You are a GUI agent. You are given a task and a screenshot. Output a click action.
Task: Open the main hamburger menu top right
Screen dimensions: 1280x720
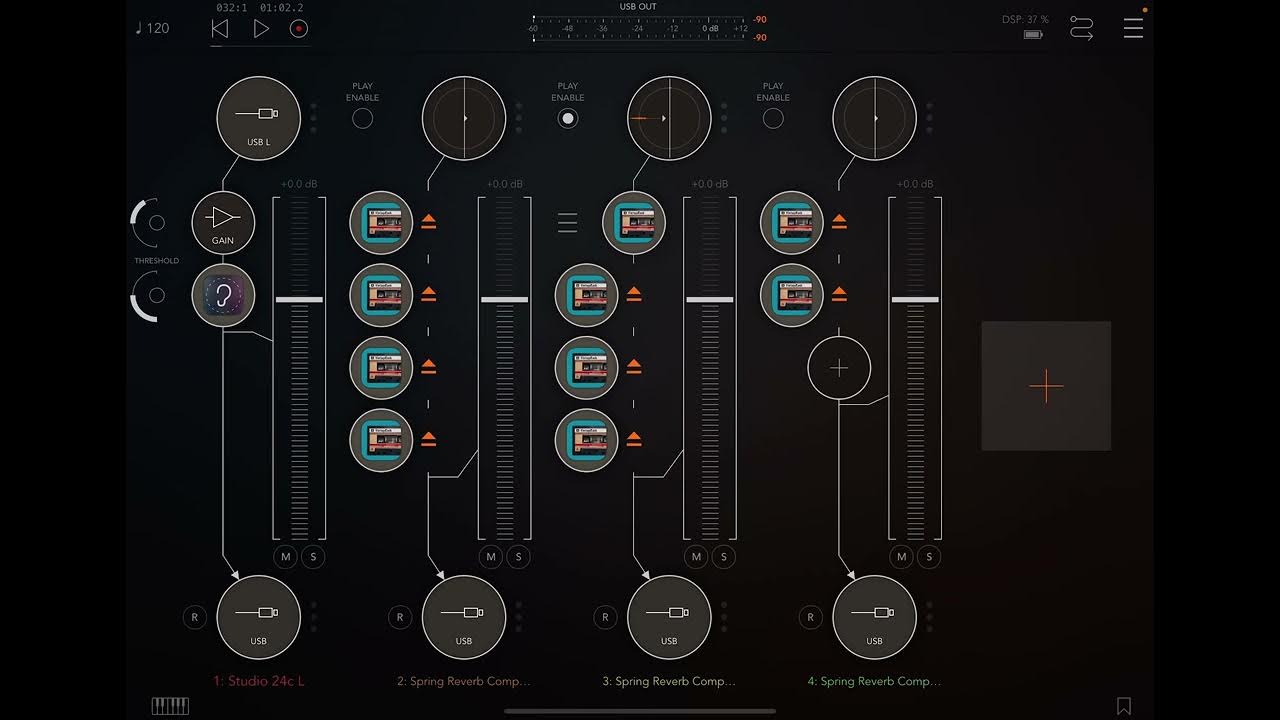point(1133,27)
